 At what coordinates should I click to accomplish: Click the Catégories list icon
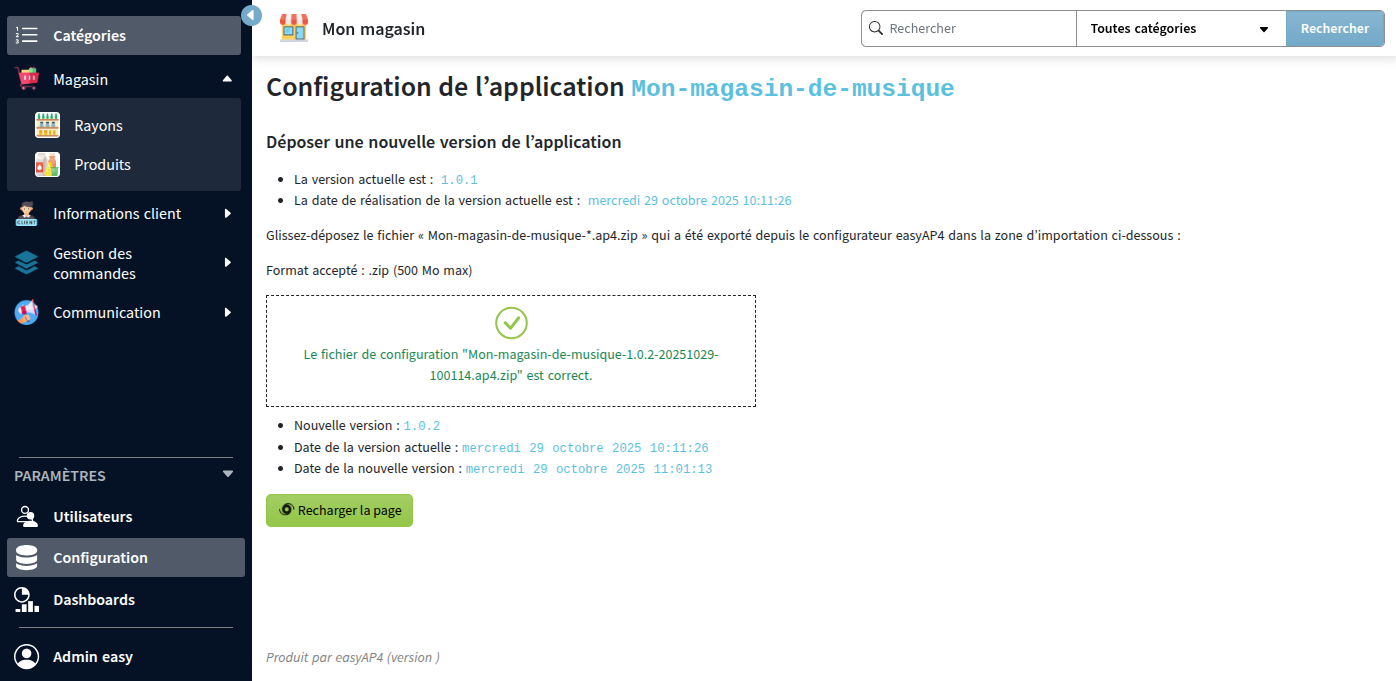(x=27, y=35)
